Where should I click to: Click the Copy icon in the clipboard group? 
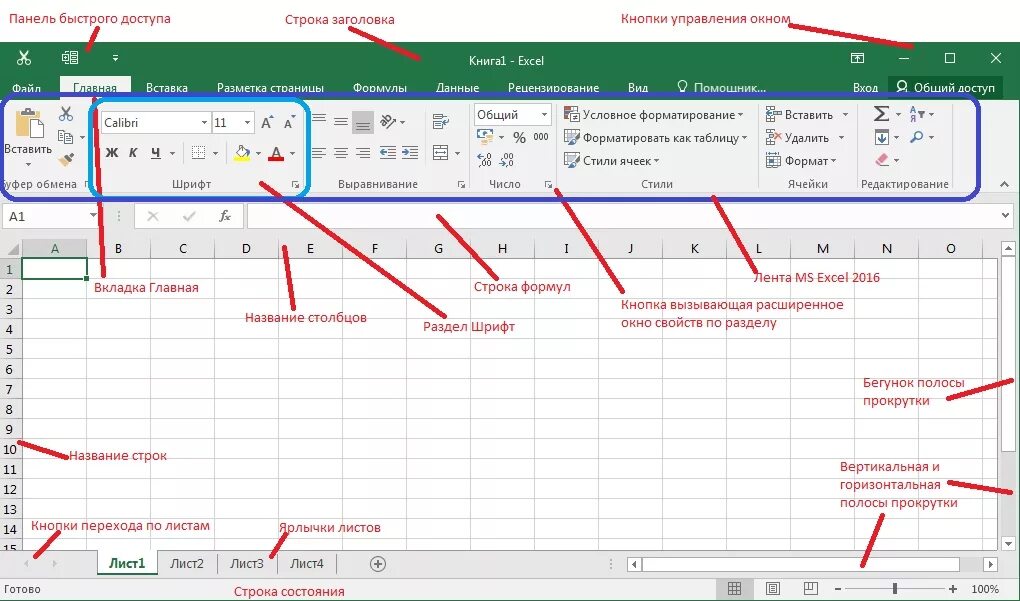click(65, 137)
